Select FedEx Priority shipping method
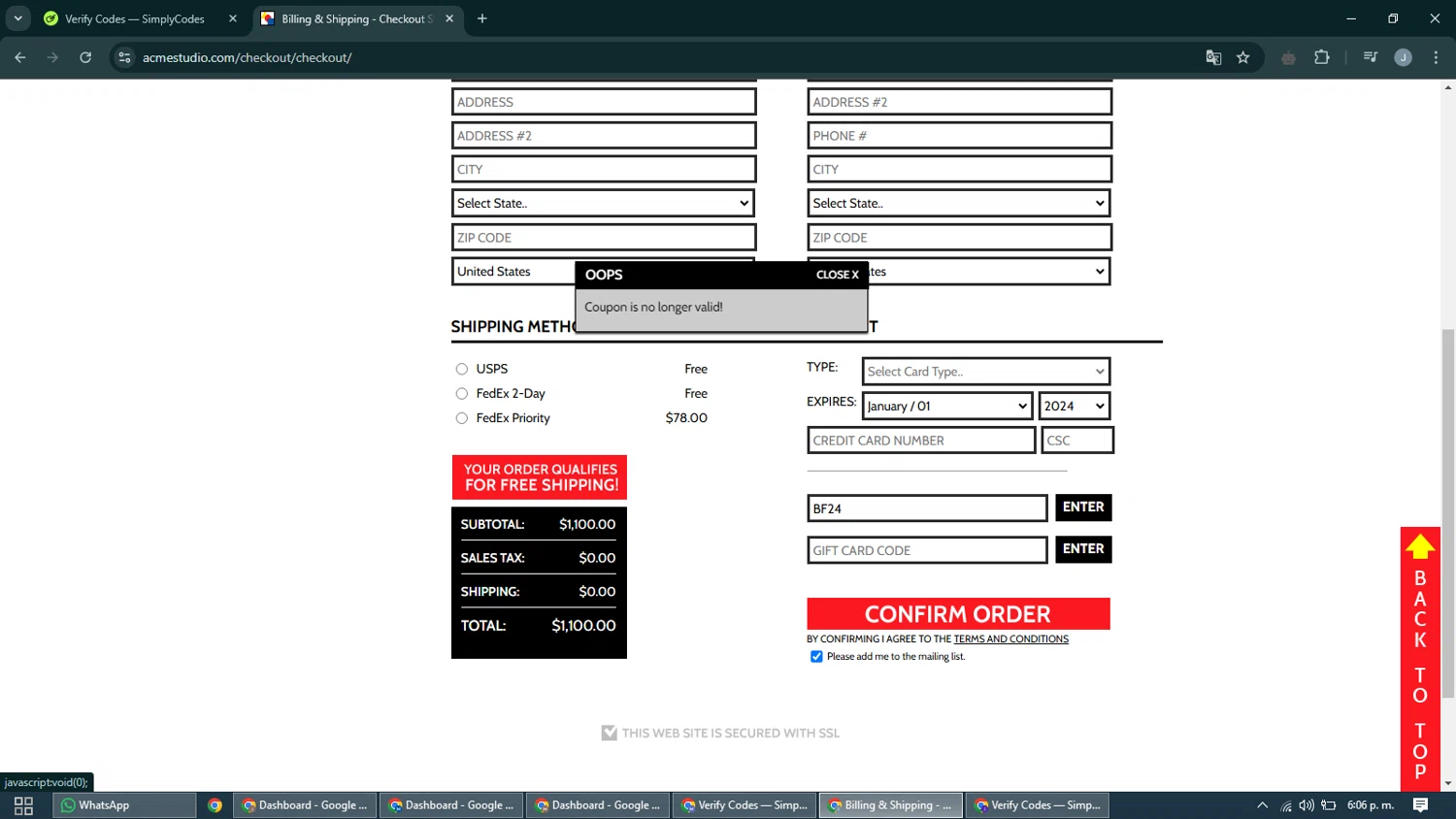Viewport: 1456px width, 819px height. [462, 418]
